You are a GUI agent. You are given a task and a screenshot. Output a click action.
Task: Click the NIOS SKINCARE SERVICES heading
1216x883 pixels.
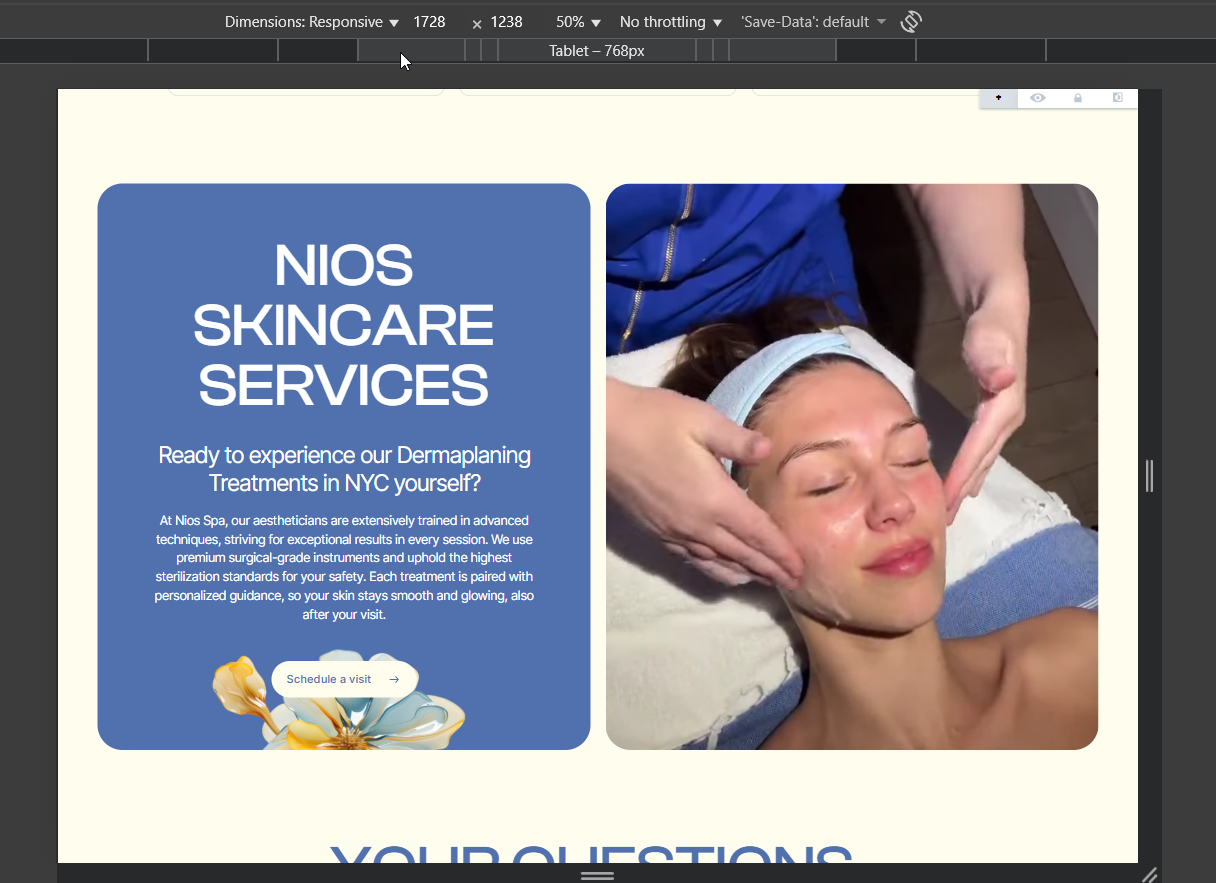coord(343,326)
